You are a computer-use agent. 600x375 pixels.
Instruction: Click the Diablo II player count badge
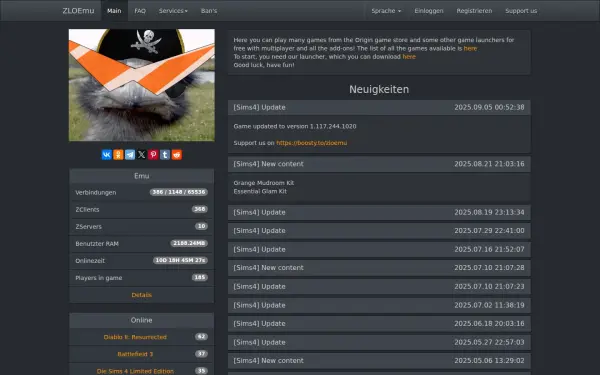(201, 337)
